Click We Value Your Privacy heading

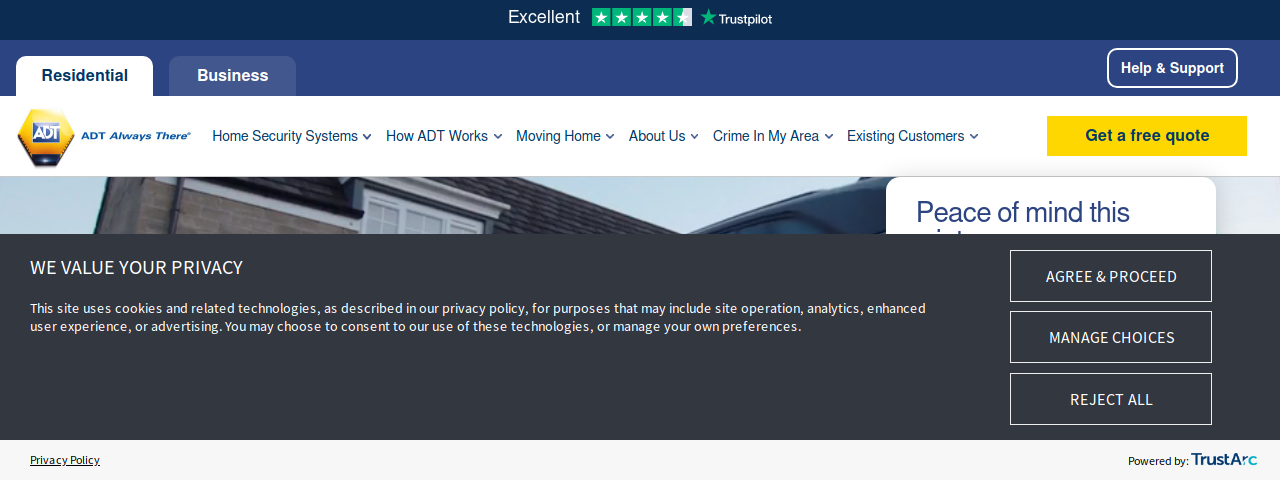pyautogui.click(x=136, y=268)
